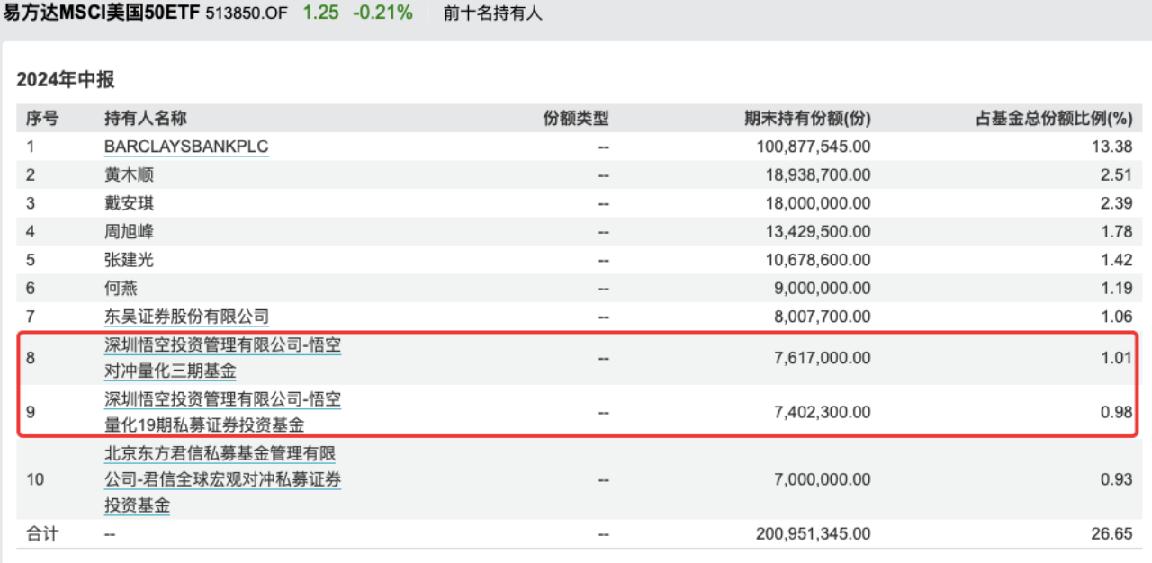
Task: Click holder name 黄木顺
Action: (128, 175)
